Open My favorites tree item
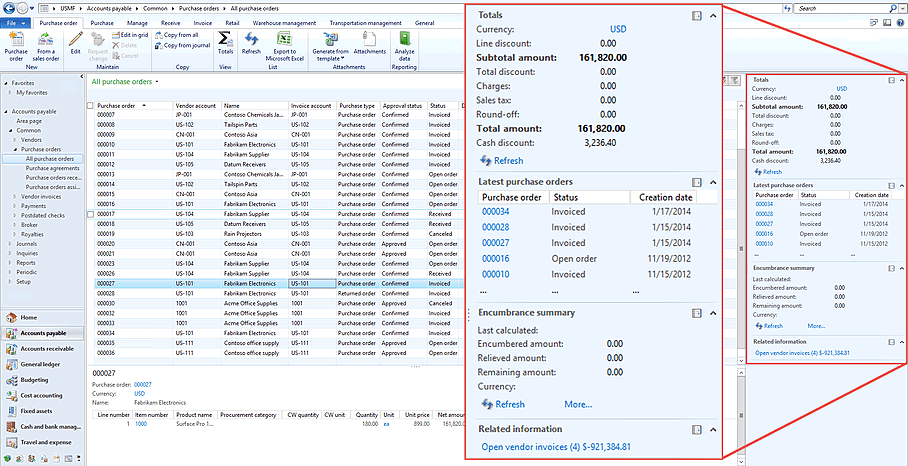Viewport: 908px width, 466px height. (32, 93)
